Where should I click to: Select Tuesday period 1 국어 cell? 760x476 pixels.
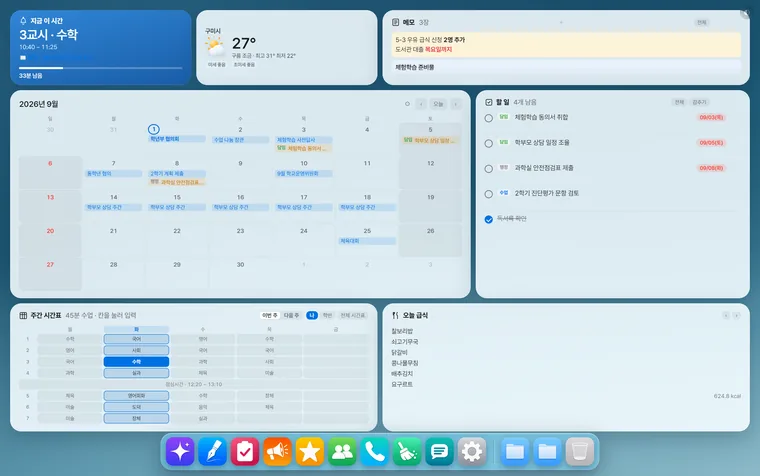[x=136, y=339]
